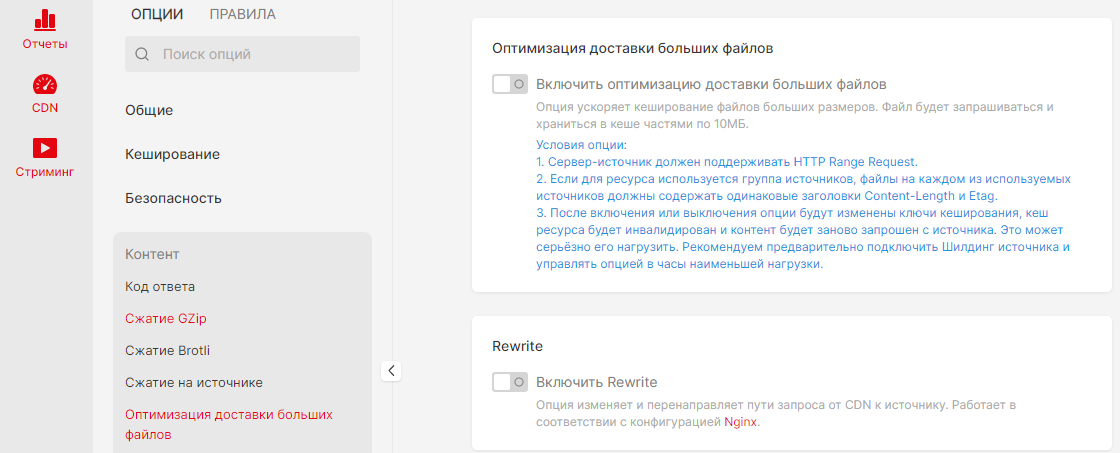This screenshot has width=1120, height=453.
Task: Expand the Безопасность options section
Action: pyautogui.click(x=173, y=198)
